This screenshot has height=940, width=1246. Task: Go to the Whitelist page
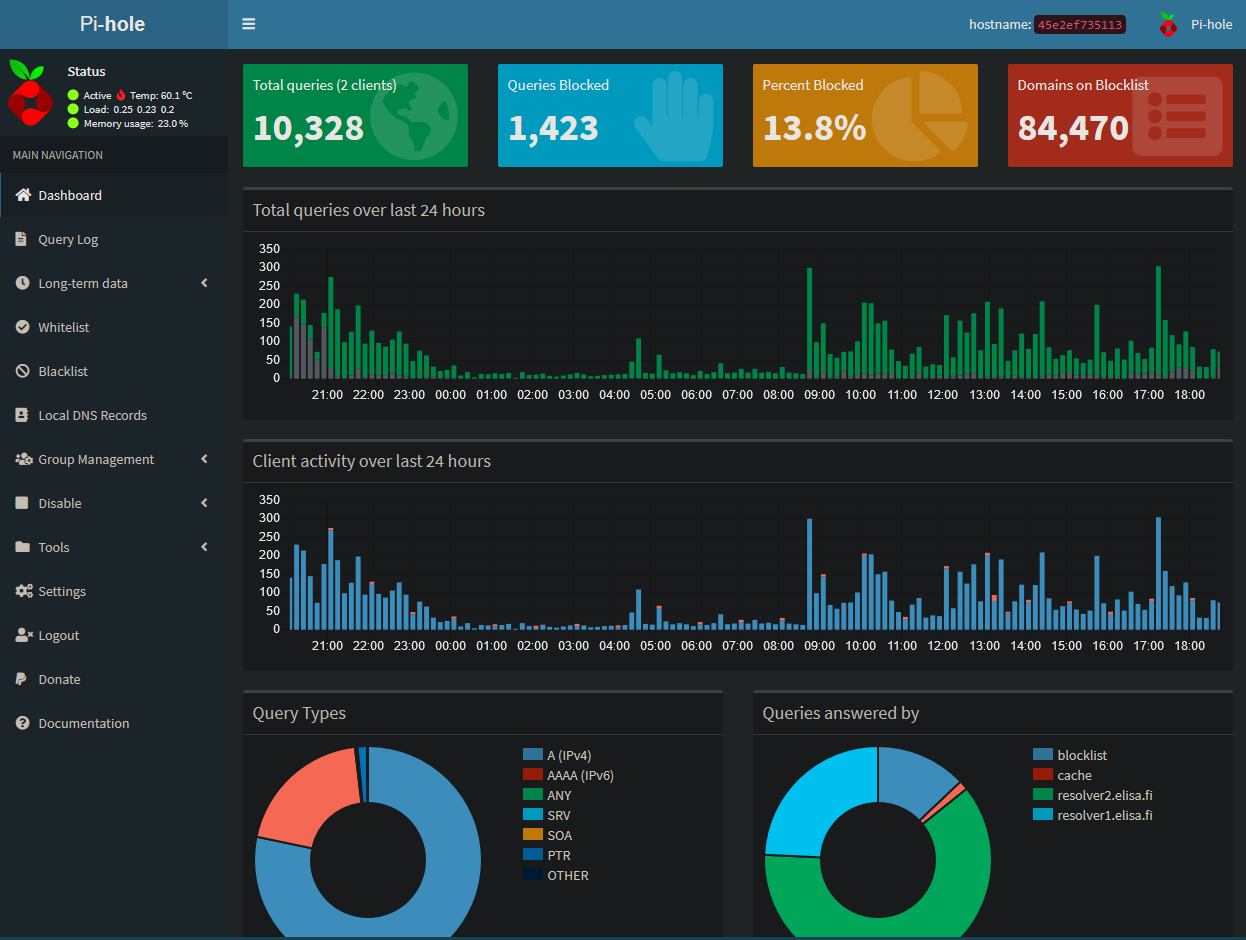pyautogui.click(x=114, y=327)
